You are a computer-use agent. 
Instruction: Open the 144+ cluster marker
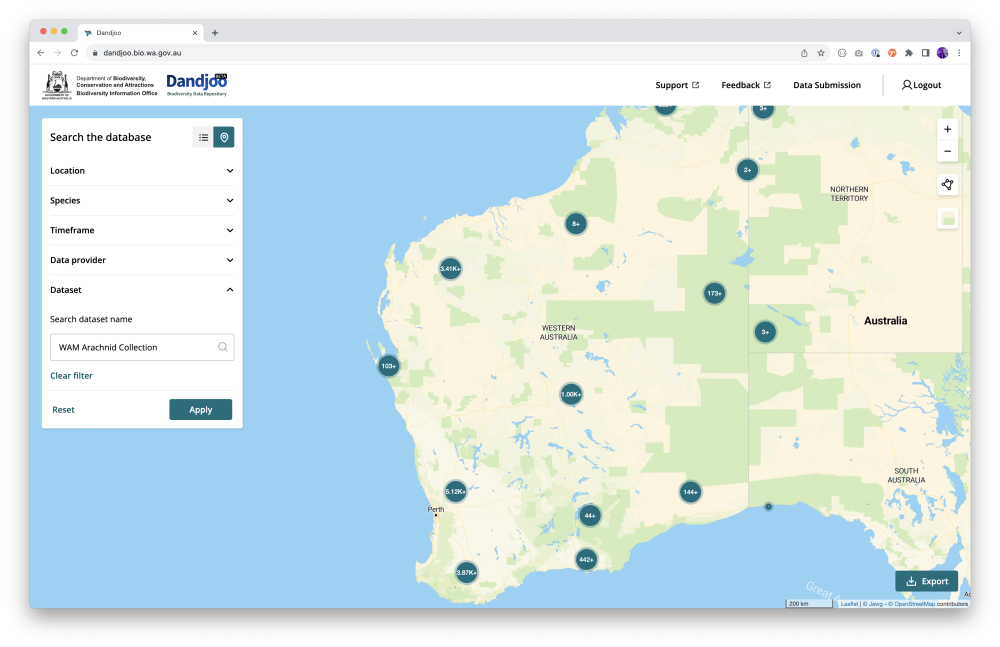point(690,492)
